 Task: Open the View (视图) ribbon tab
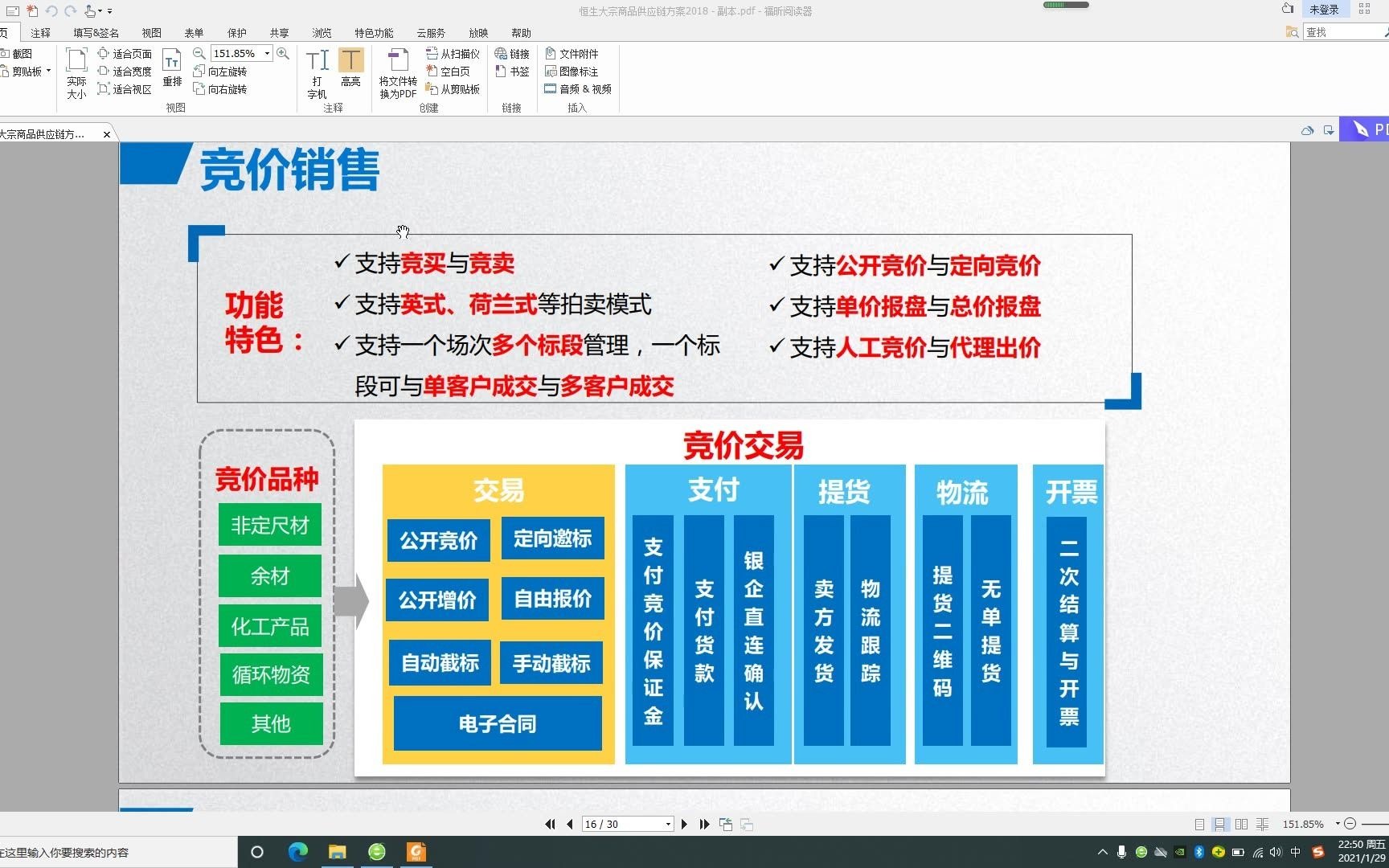pos(151,33)
